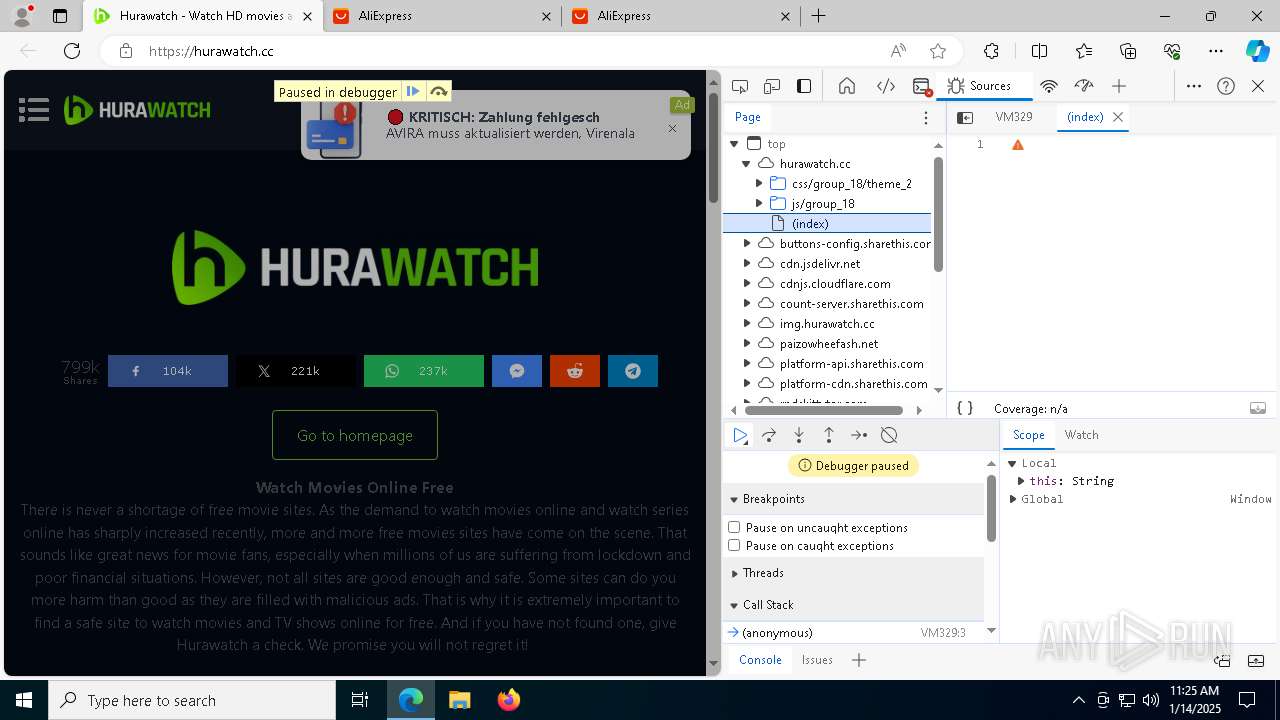This screenshot has height=720, width=1280.
Task: Select the Scope tab
Action: pos(1028,435)
